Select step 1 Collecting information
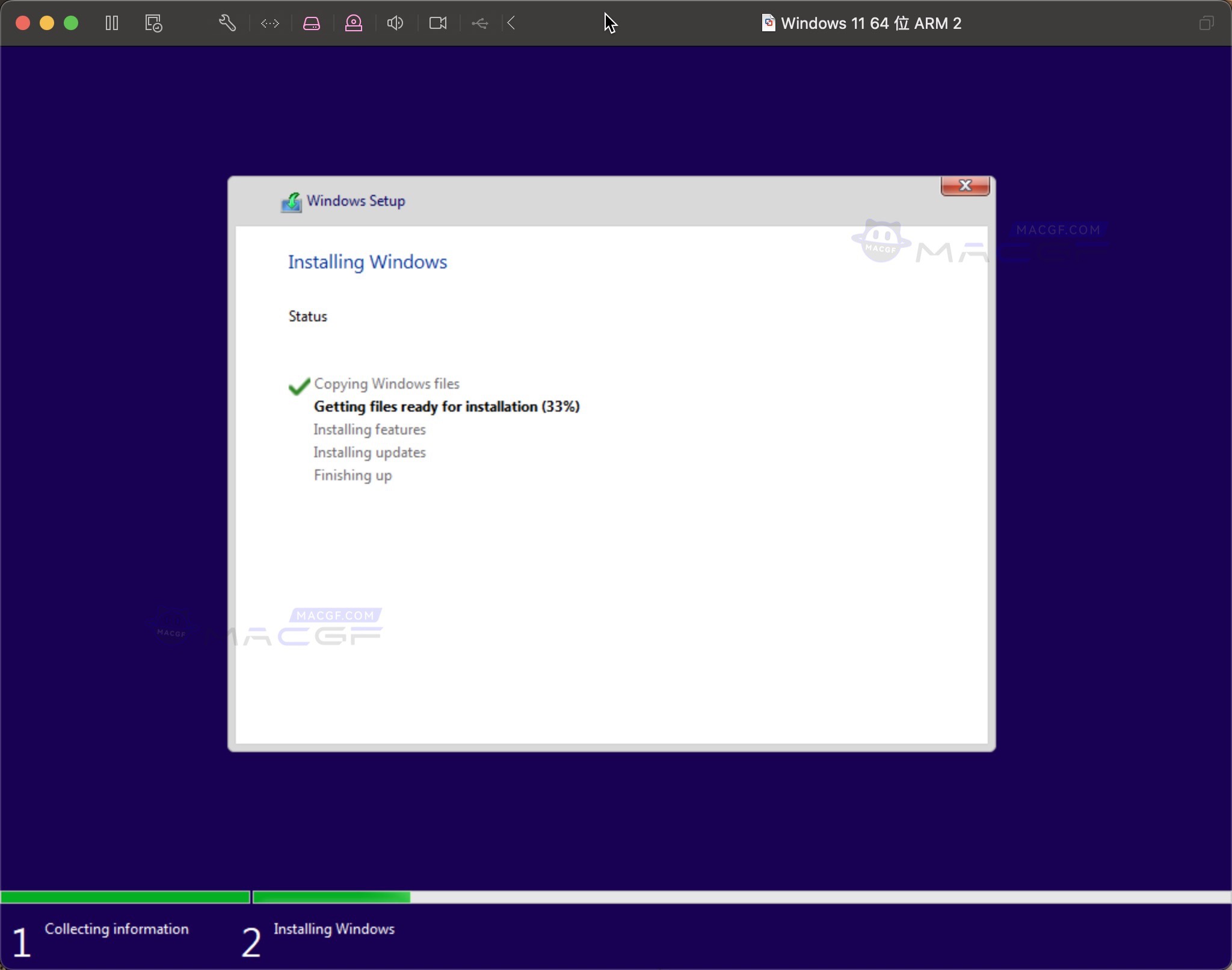This screenshot has height=970, width=1232. pyautogui.click(x=116, y=929)
